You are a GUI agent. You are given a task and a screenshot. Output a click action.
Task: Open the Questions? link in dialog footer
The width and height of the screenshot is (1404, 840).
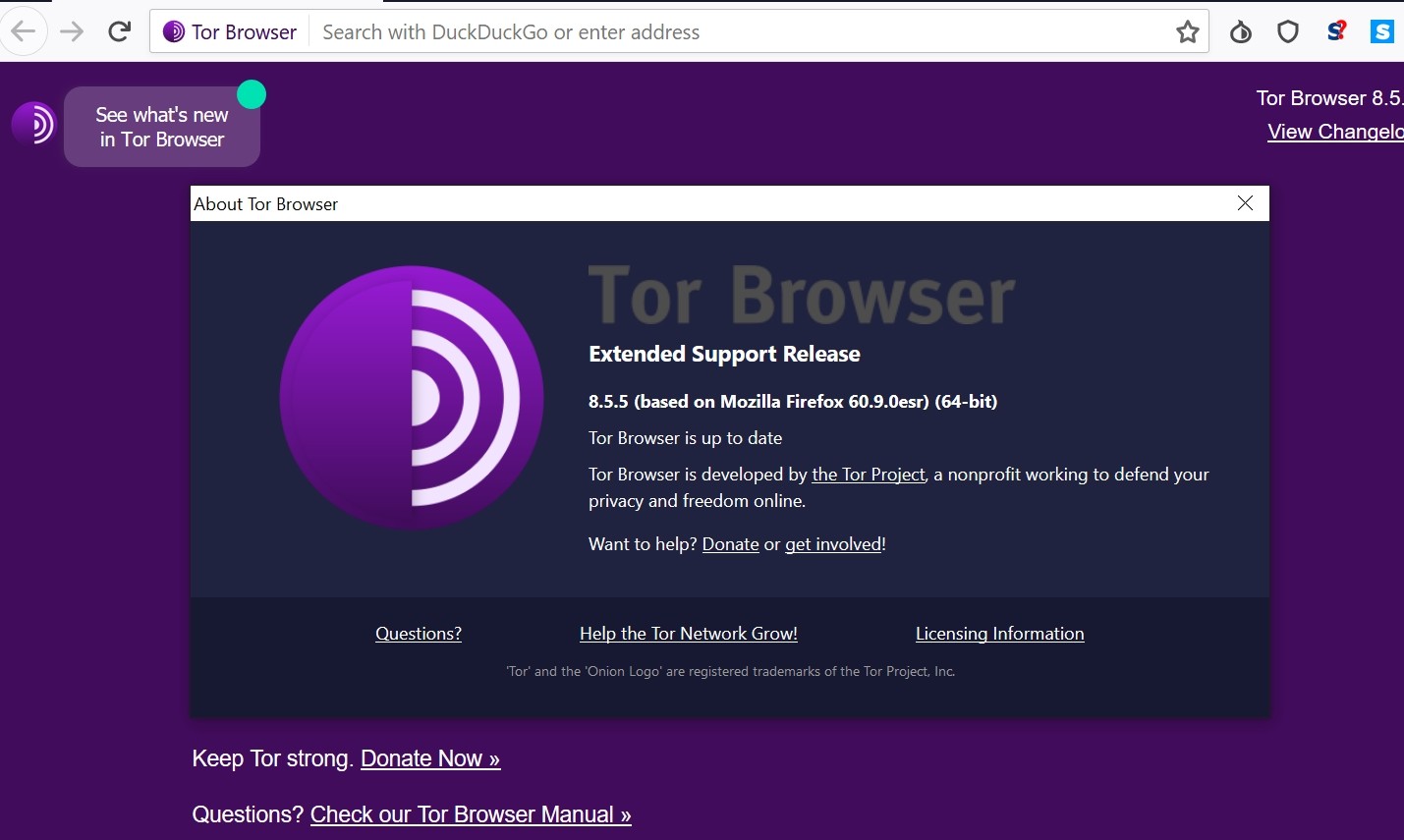click(419, 634)
